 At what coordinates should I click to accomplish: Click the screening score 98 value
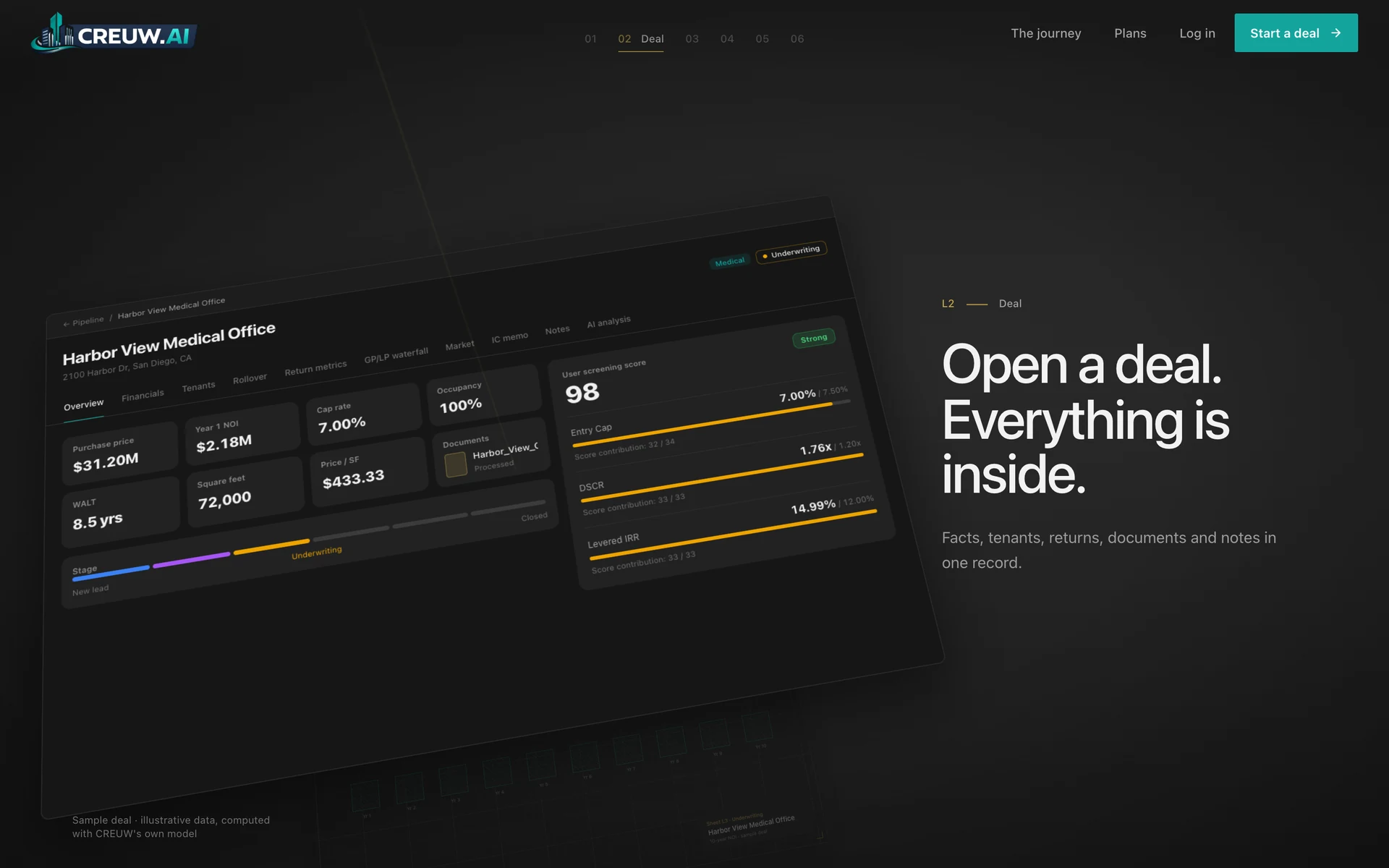(x=582, y=393)
